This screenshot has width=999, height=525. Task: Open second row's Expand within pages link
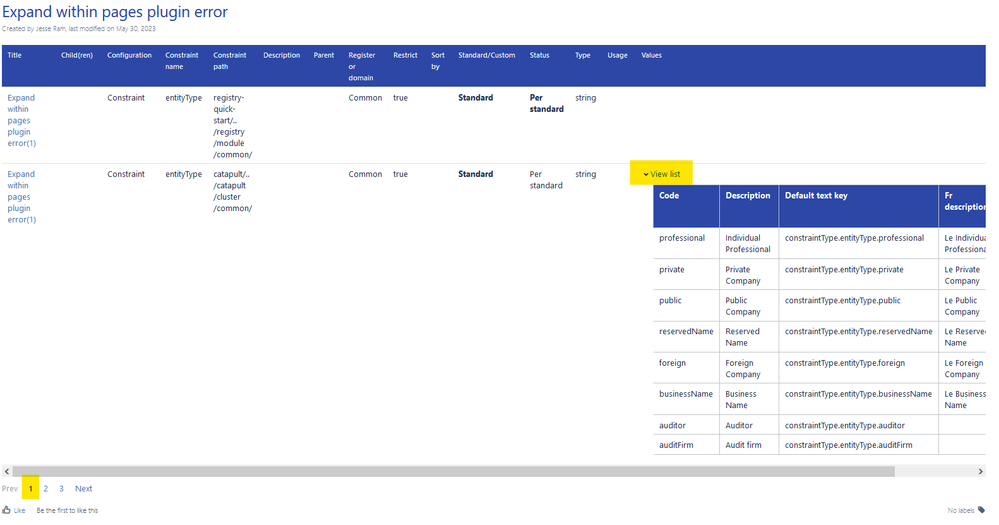click(22, 197)
